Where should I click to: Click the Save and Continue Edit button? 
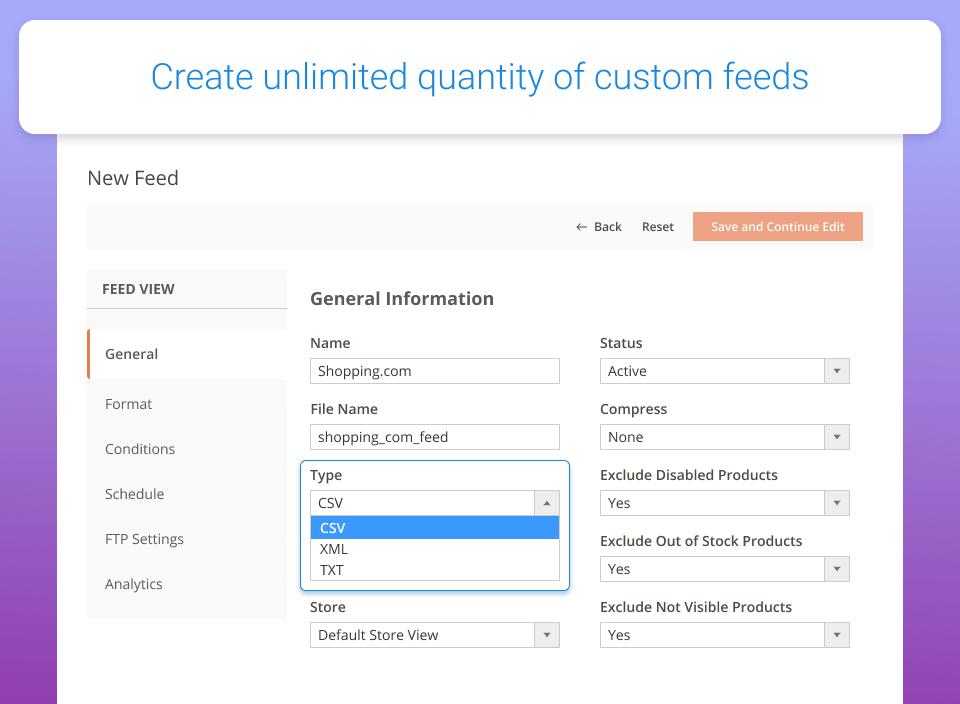pos(778,227)
